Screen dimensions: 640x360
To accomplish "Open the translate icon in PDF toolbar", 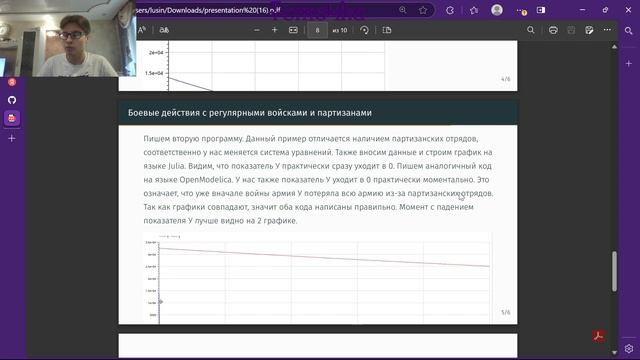I will coord(164,30).
